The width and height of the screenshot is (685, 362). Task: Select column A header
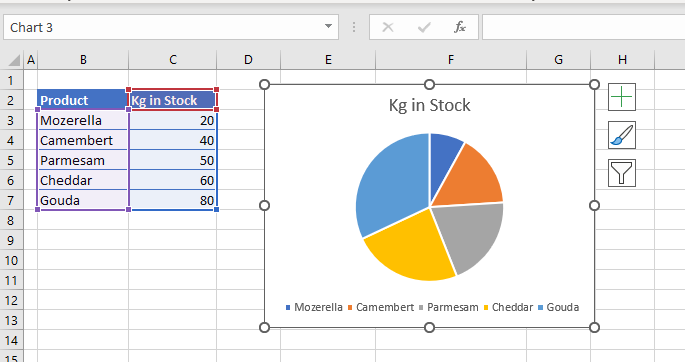point(31,60)
